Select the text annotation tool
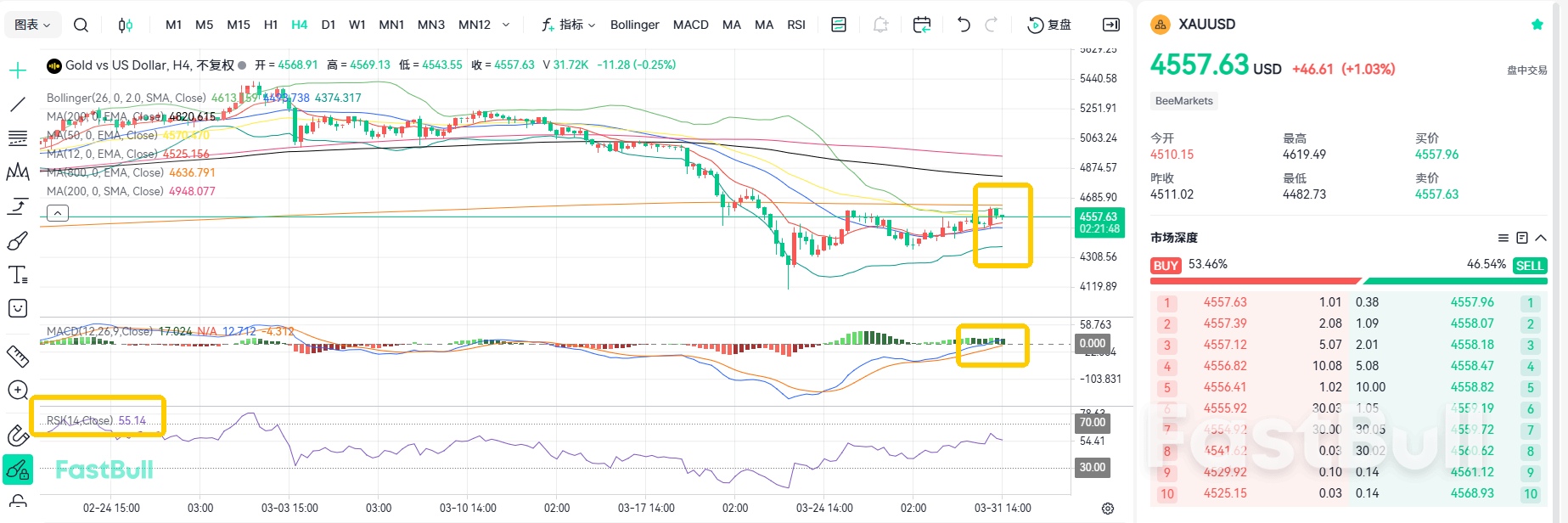 point(17,275)
